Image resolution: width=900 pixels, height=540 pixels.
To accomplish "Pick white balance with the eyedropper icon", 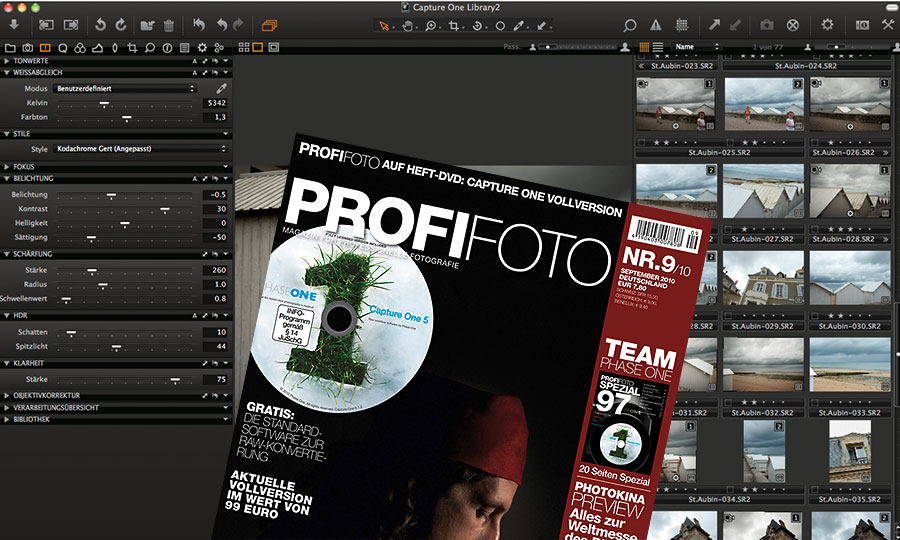I will coord(222,89).
